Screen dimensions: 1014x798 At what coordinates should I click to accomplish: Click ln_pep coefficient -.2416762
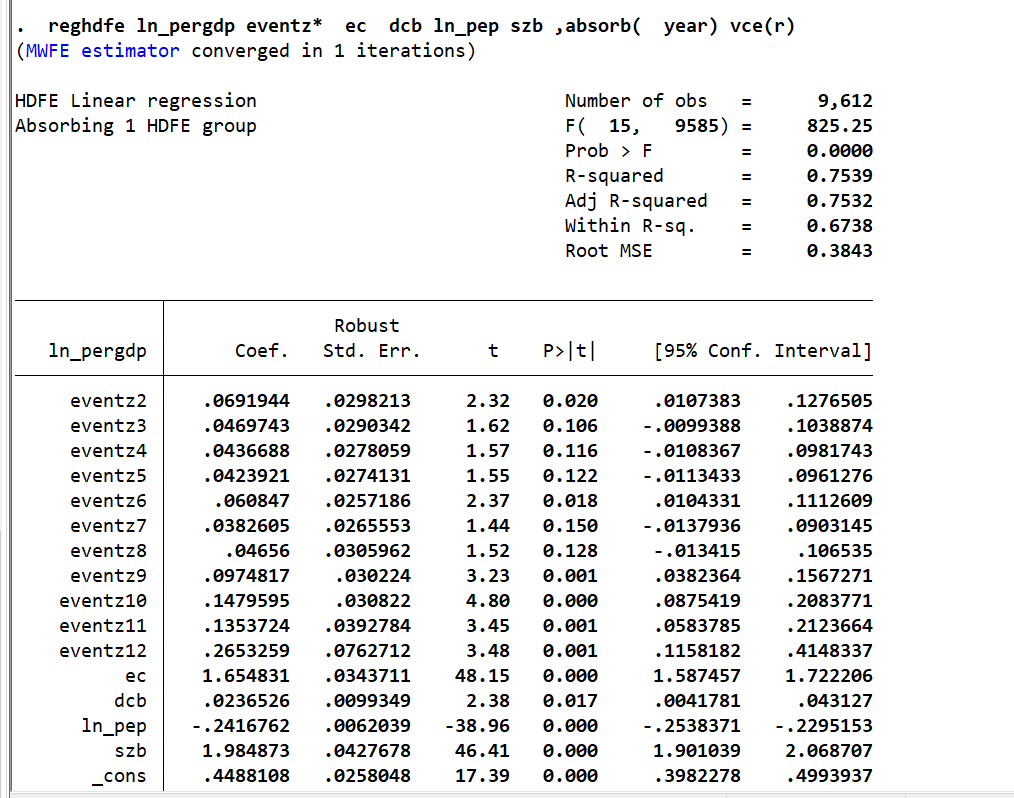241,726
